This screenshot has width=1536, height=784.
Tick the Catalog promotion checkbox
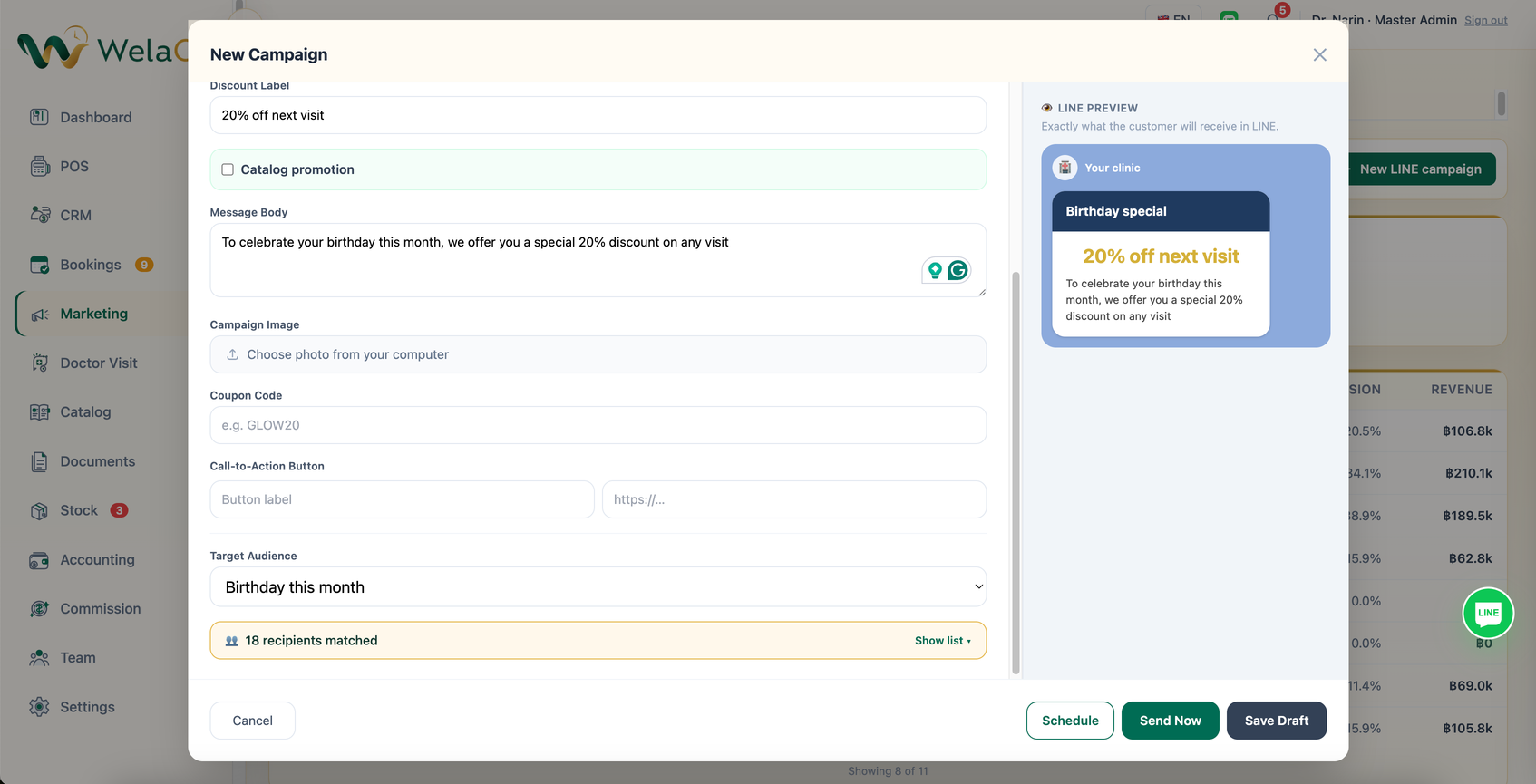[x=228, y=169]
